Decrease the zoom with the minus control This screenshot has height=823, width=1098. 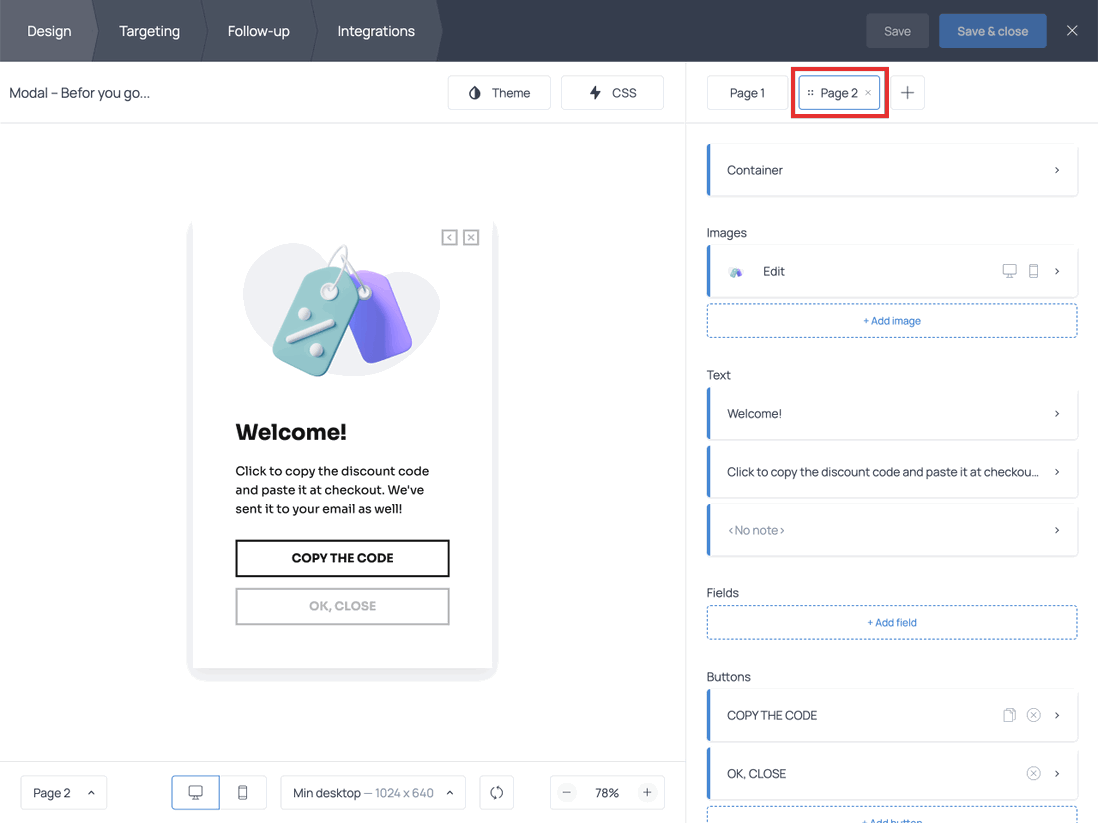coord(566,792)
